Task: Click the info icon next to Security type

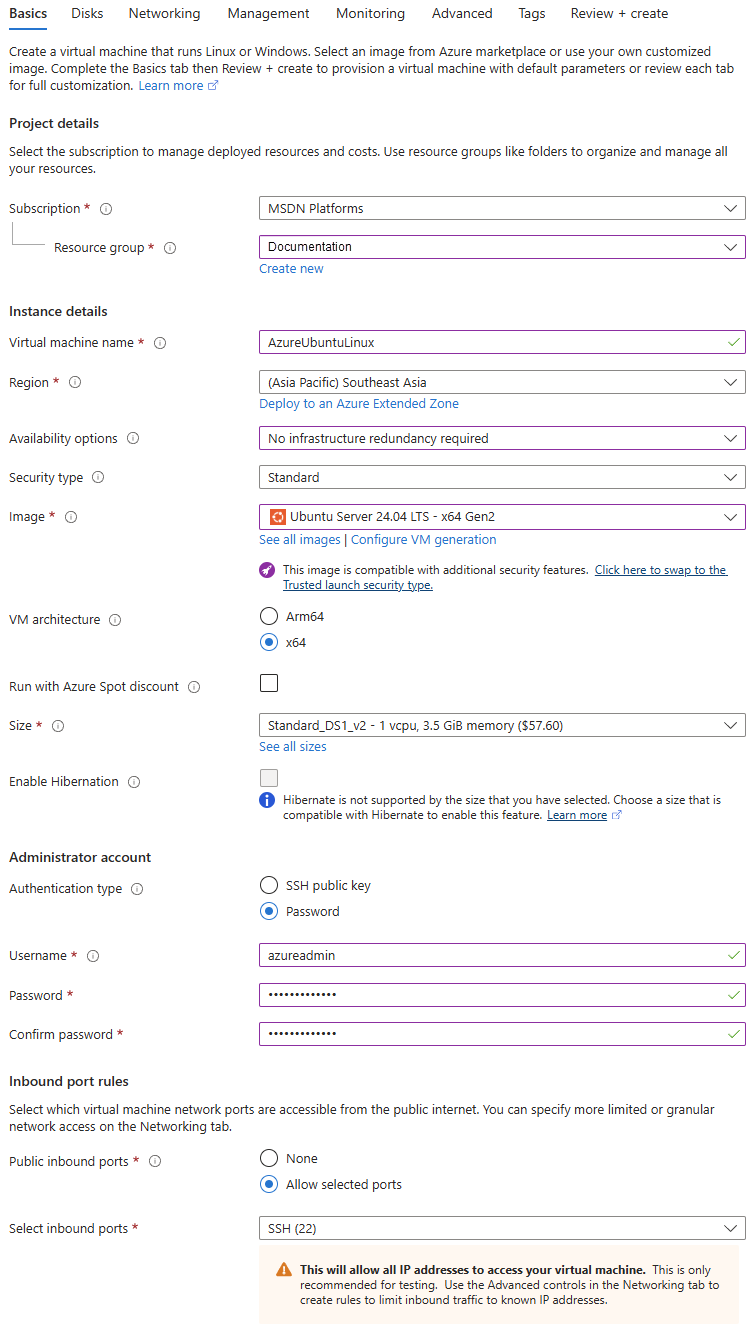Action: click(98, 478)
